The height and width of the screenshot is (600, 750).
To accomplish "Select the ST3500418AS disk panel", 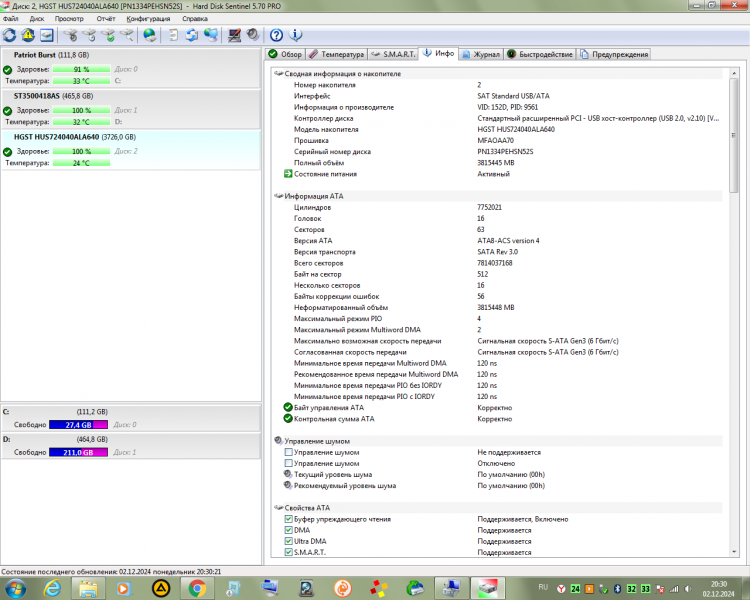I will 131,109.
